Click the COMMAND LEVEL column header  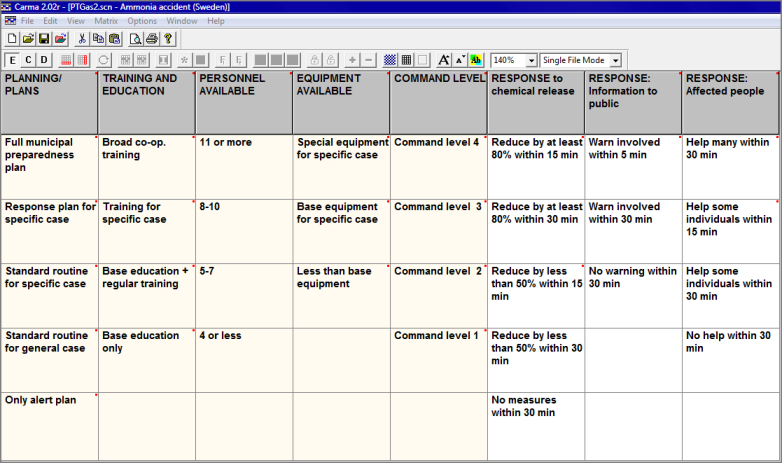point(438,103)
